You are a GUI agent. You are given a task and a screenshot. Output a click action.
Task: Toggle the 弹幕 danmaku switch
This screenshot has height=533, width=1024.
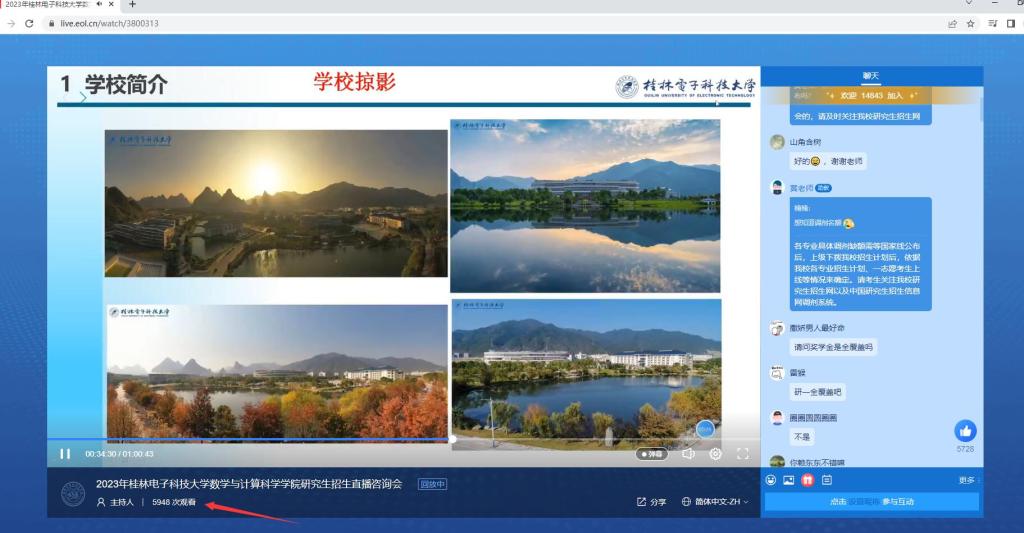coord(652,454)
